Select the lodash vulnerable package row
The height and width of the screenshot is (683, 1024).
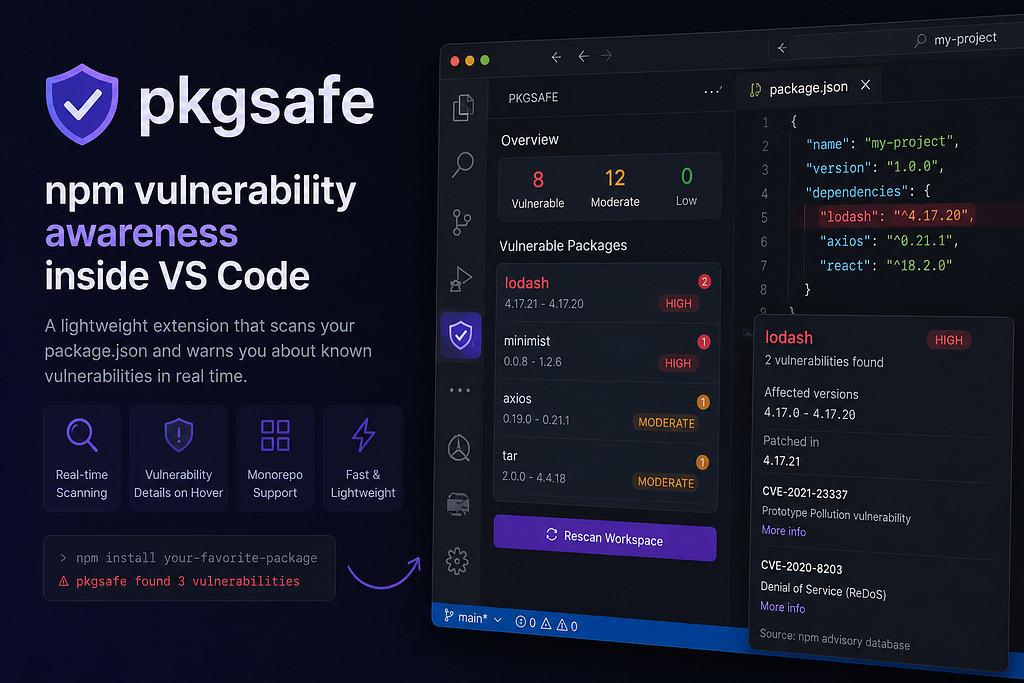[x=607, y=293]
